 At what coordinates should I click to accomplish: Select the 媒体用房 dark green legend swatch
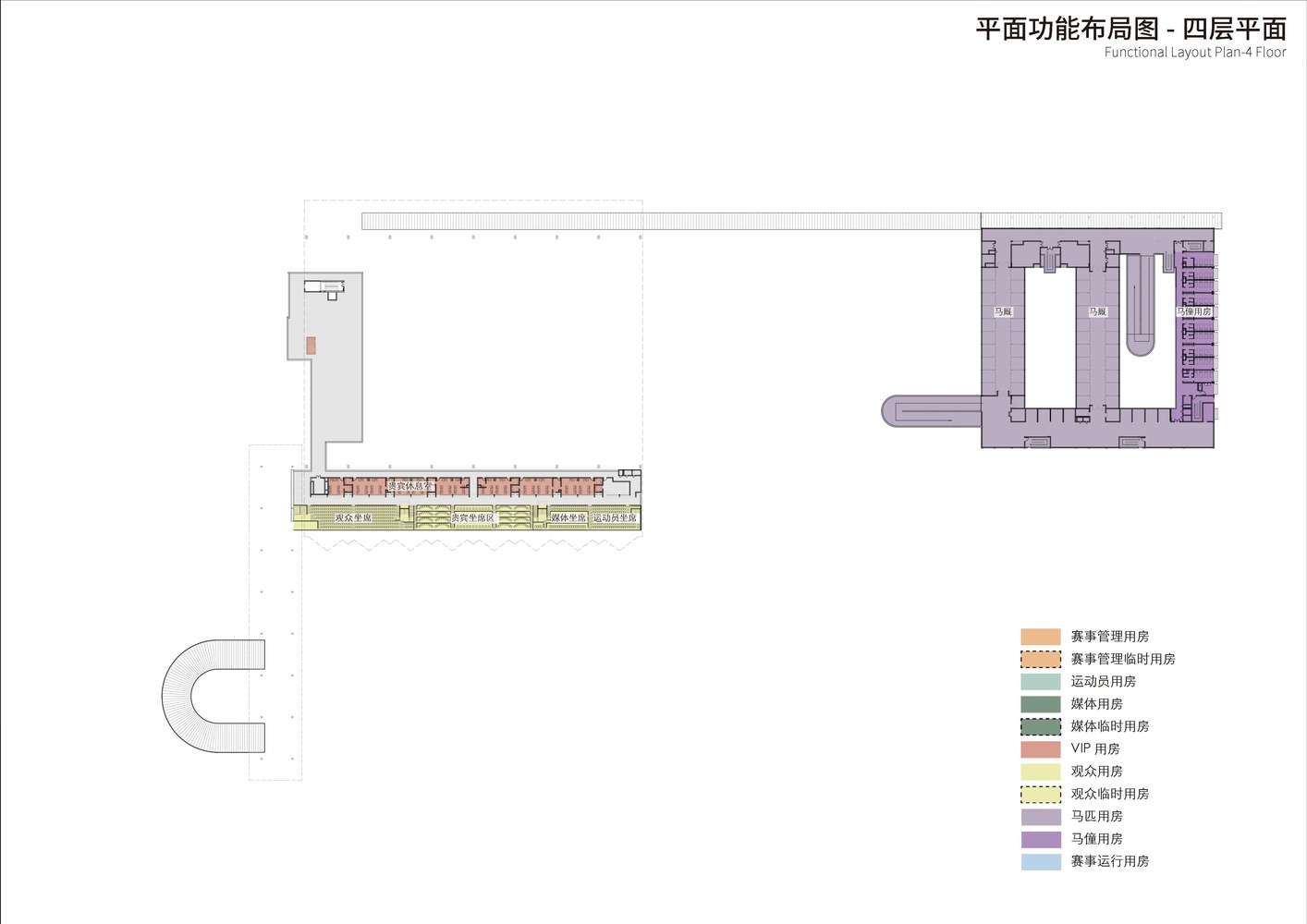pos(1041,704)
